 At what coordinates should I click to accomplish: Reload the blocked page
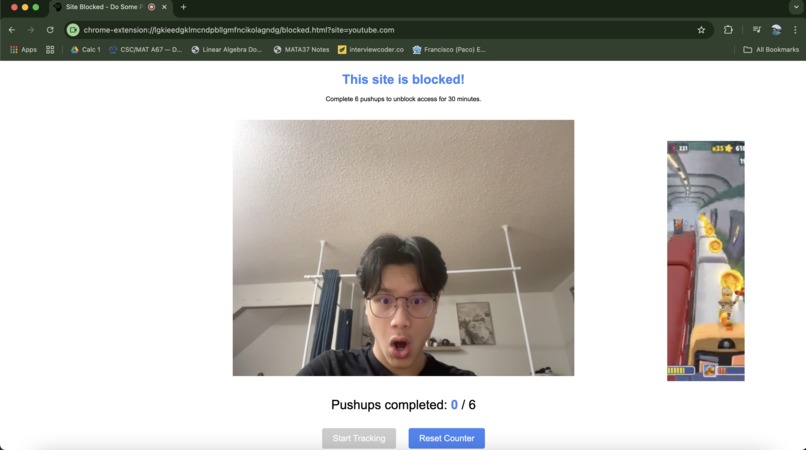50,30
